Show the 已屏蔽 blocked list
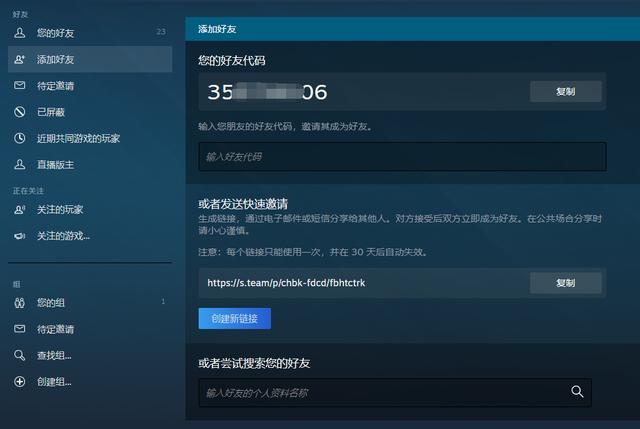Viewport: 640px width, 429px height. [90, 112]
